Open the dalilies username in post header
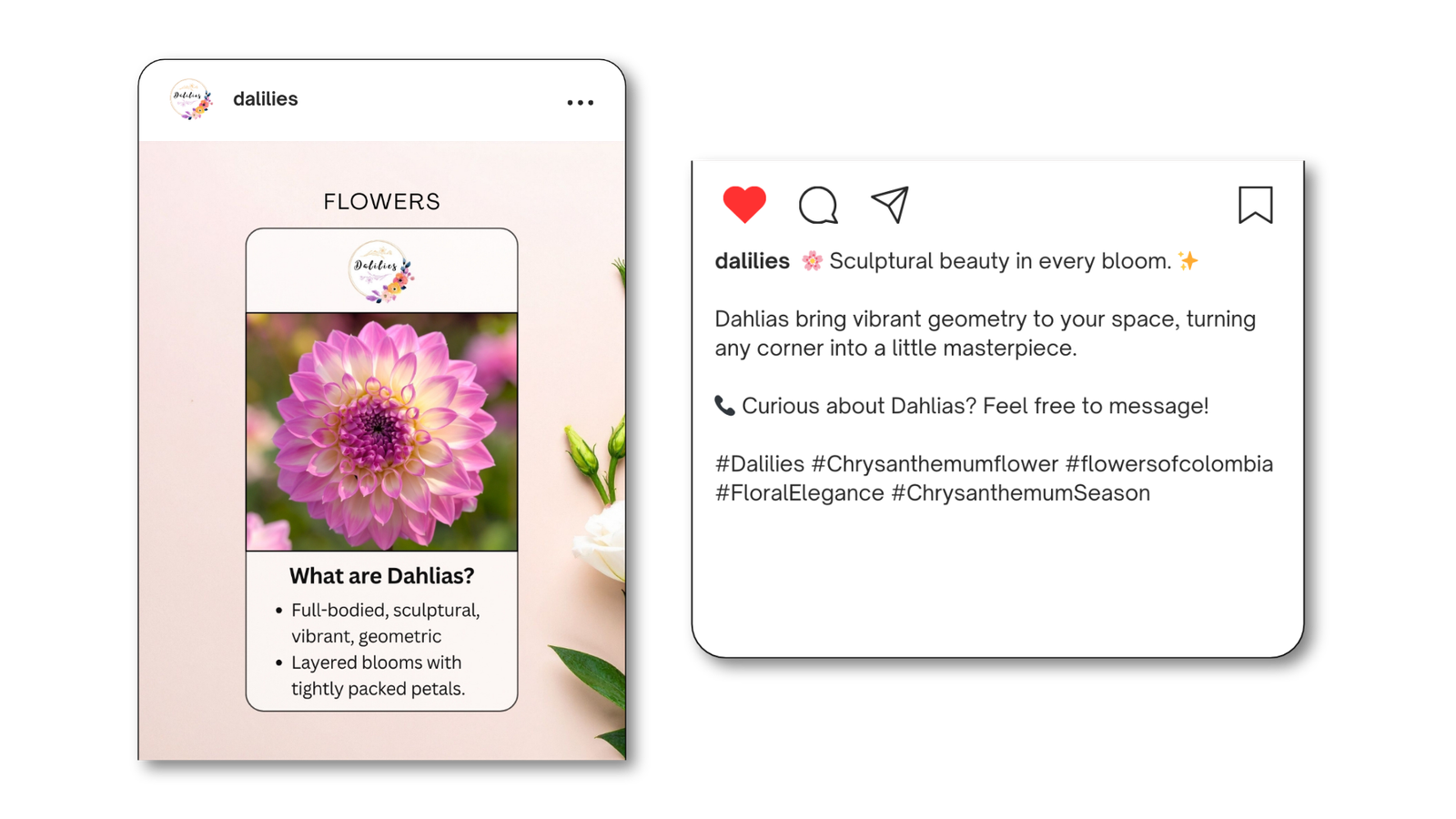The image size is (1456, 819). pyautogui.click(x=265, y=99)
